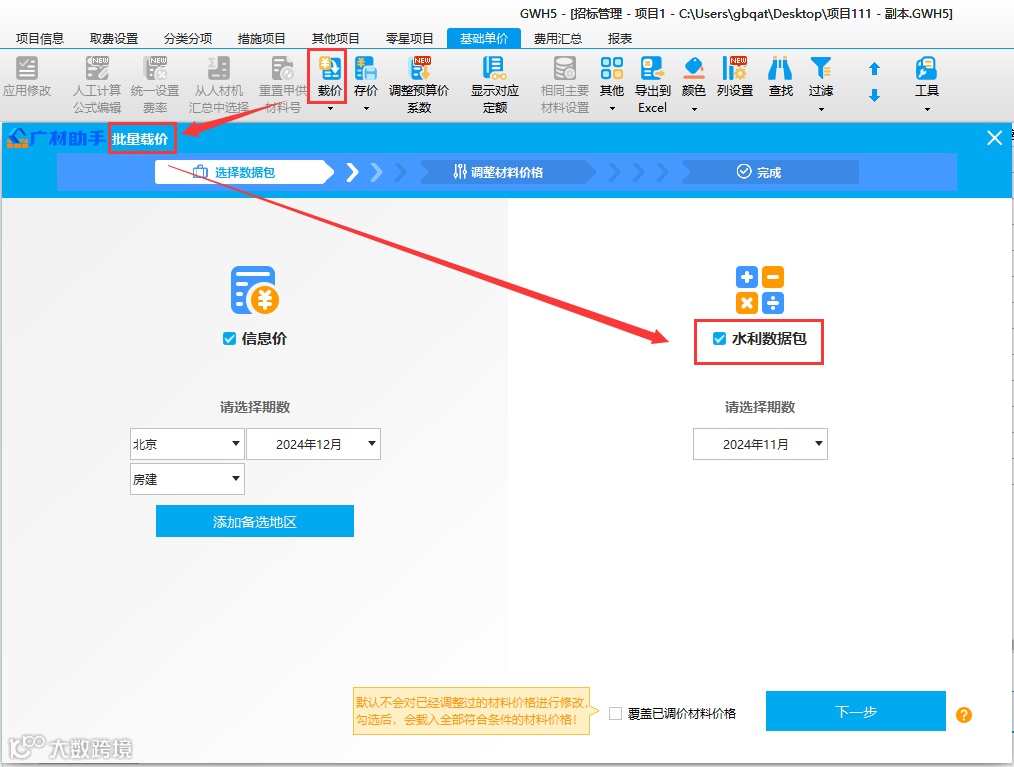1014x767 pixels.
Task: Click the 信息价 yuan document icon
Action: 255,290
